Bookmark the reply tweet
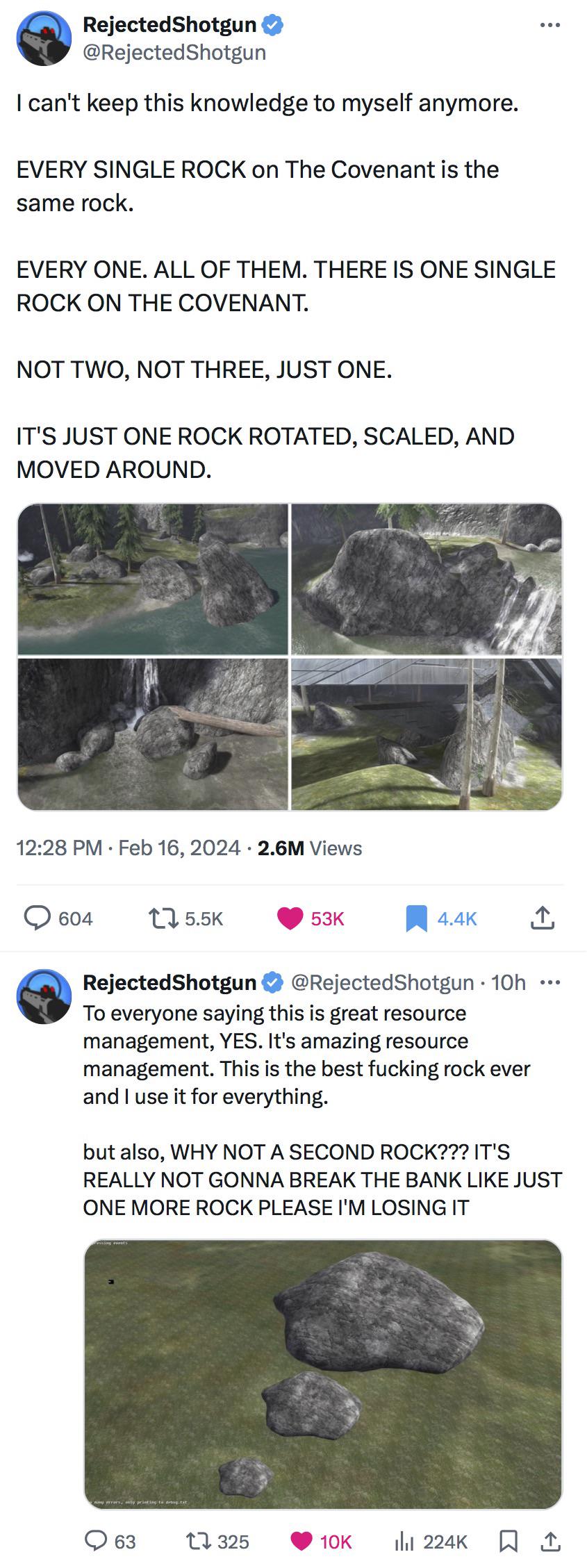This screenshot has width=587, height=1568. [509, 1542]
